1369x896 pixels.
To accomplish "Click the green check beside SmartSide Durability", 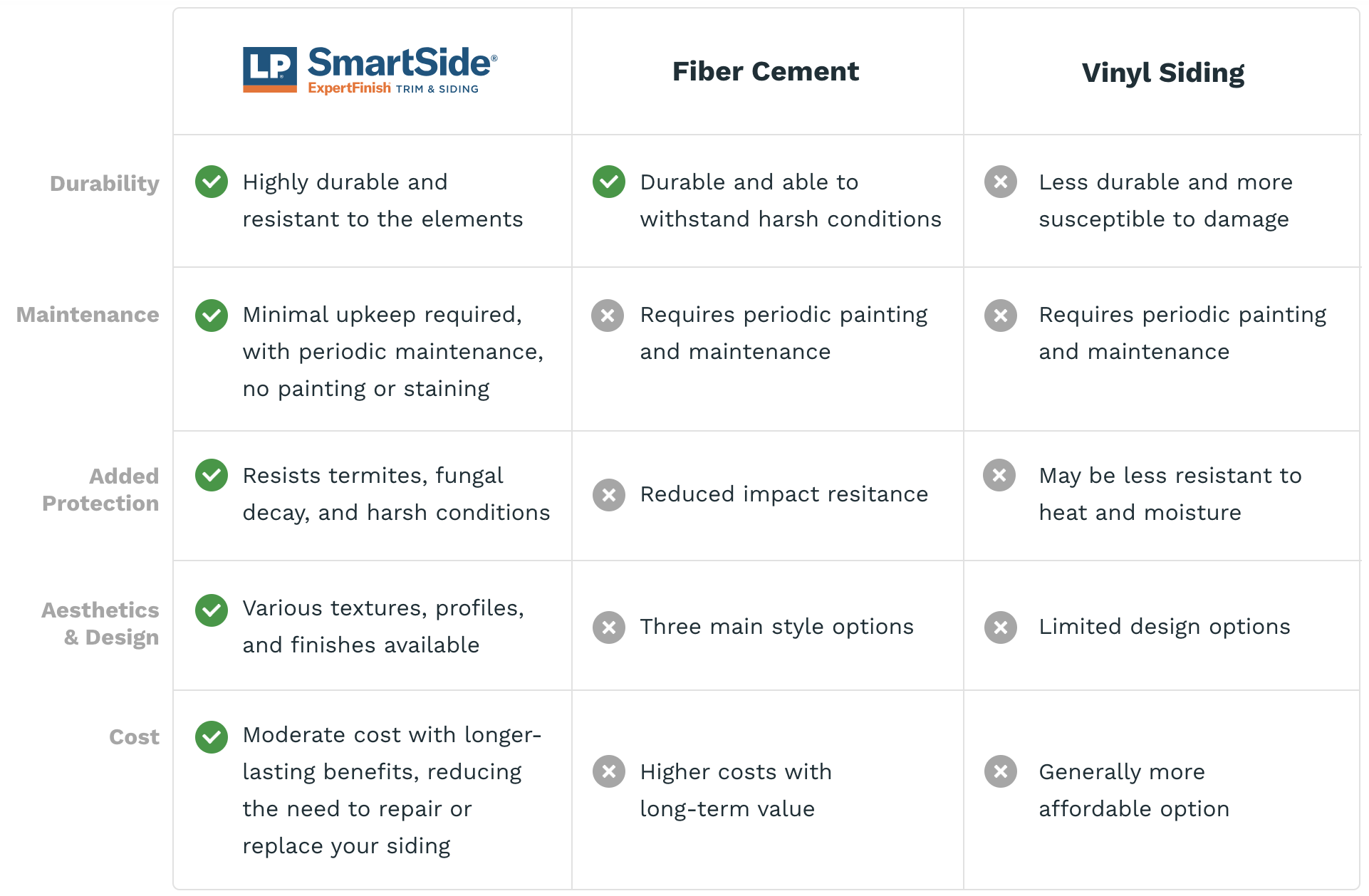I will [x=212, y=182].
